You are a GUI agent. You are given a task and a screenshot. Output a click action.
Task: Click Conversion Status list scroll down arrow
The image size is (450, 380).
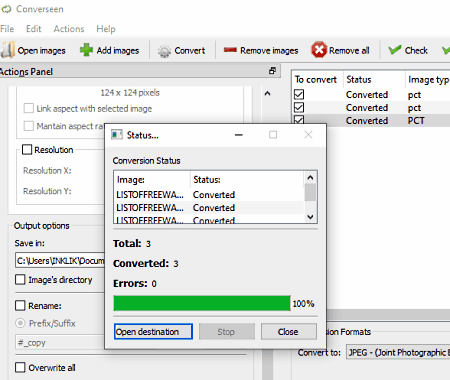click(310, 217)
